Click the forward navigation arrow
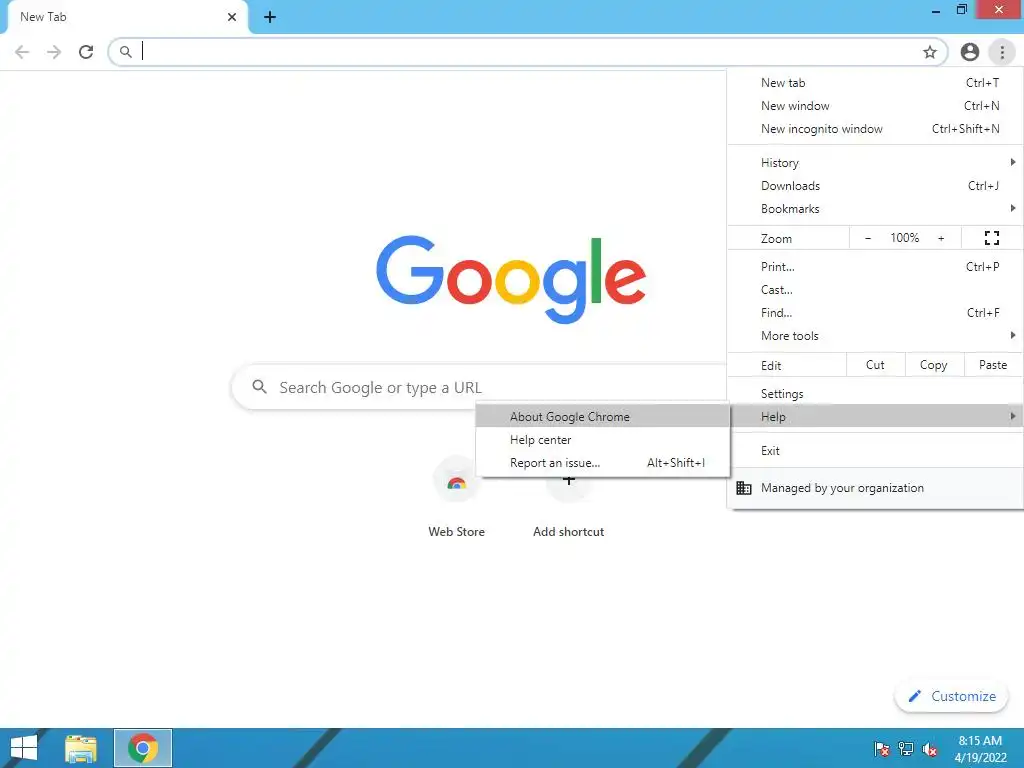The image size is (1024, 768). pyautogui.click(x=54, y=52)
